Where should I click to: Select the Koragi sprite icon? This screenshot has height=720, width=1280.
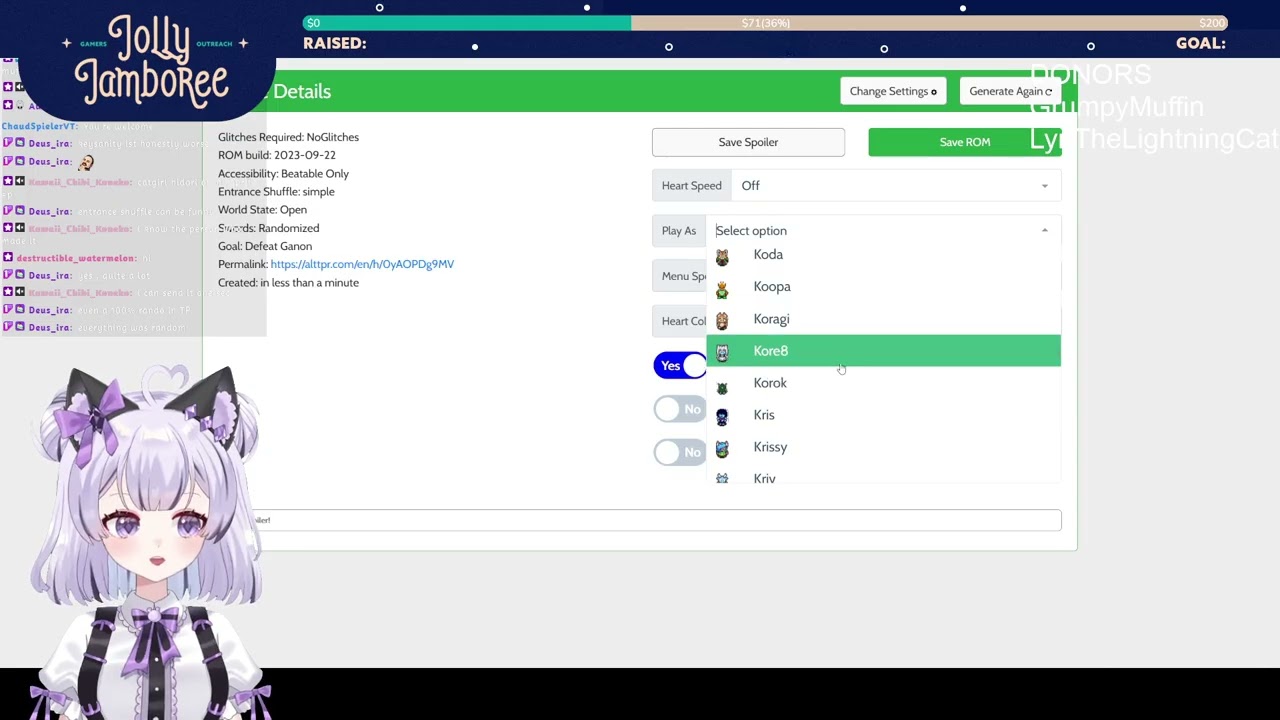click(x=722, y=321)
